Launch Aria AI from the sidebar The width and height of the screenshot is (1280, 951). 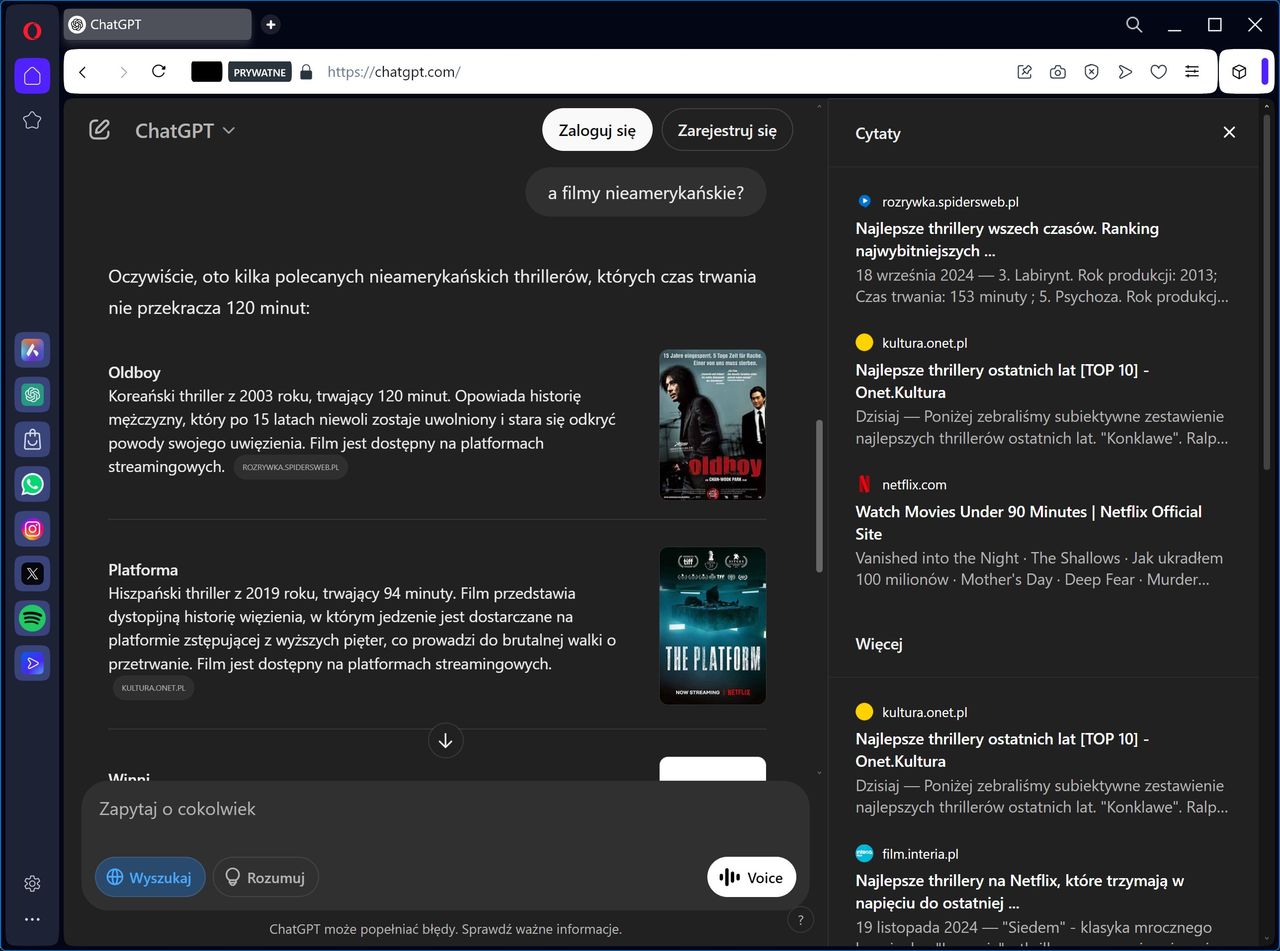32,350
